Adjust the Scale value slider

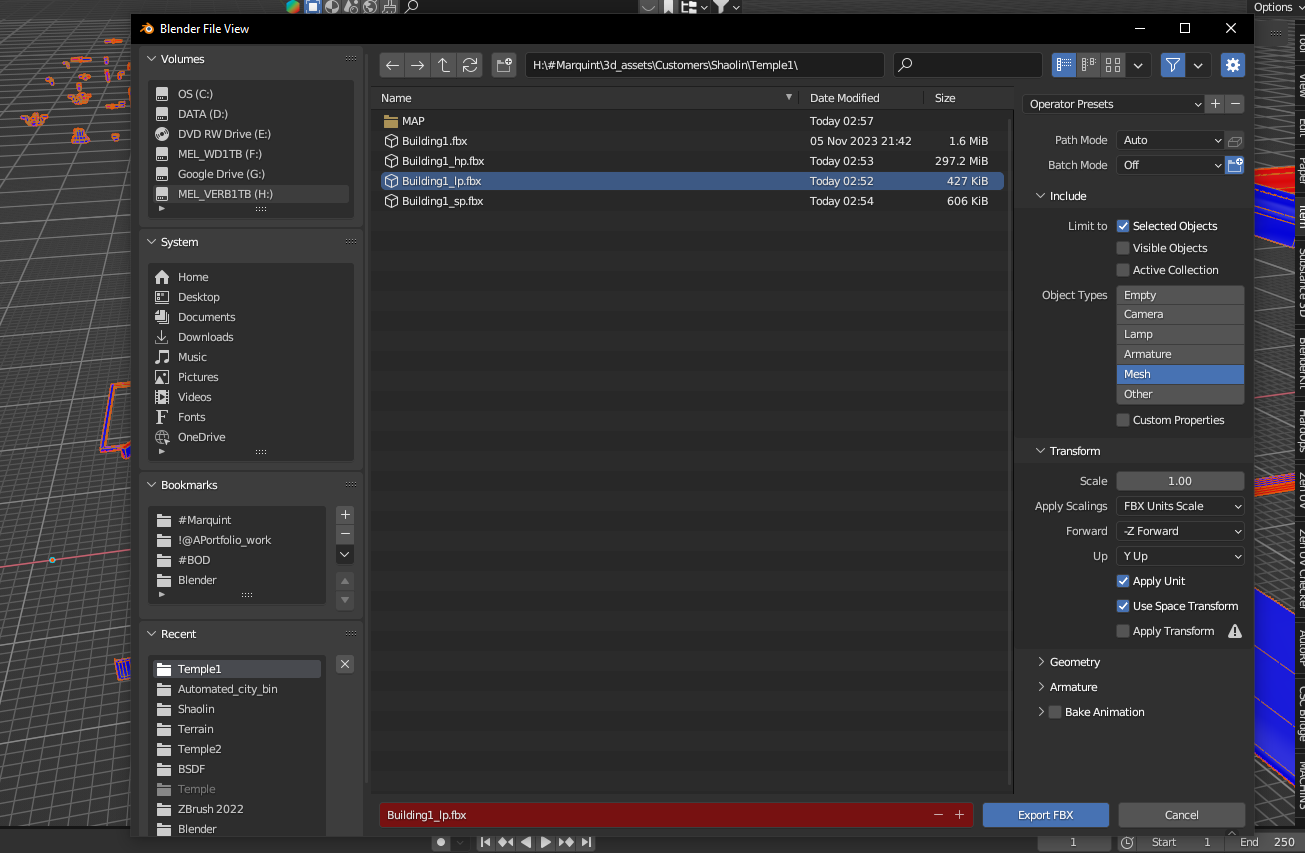pos(1180,481)
